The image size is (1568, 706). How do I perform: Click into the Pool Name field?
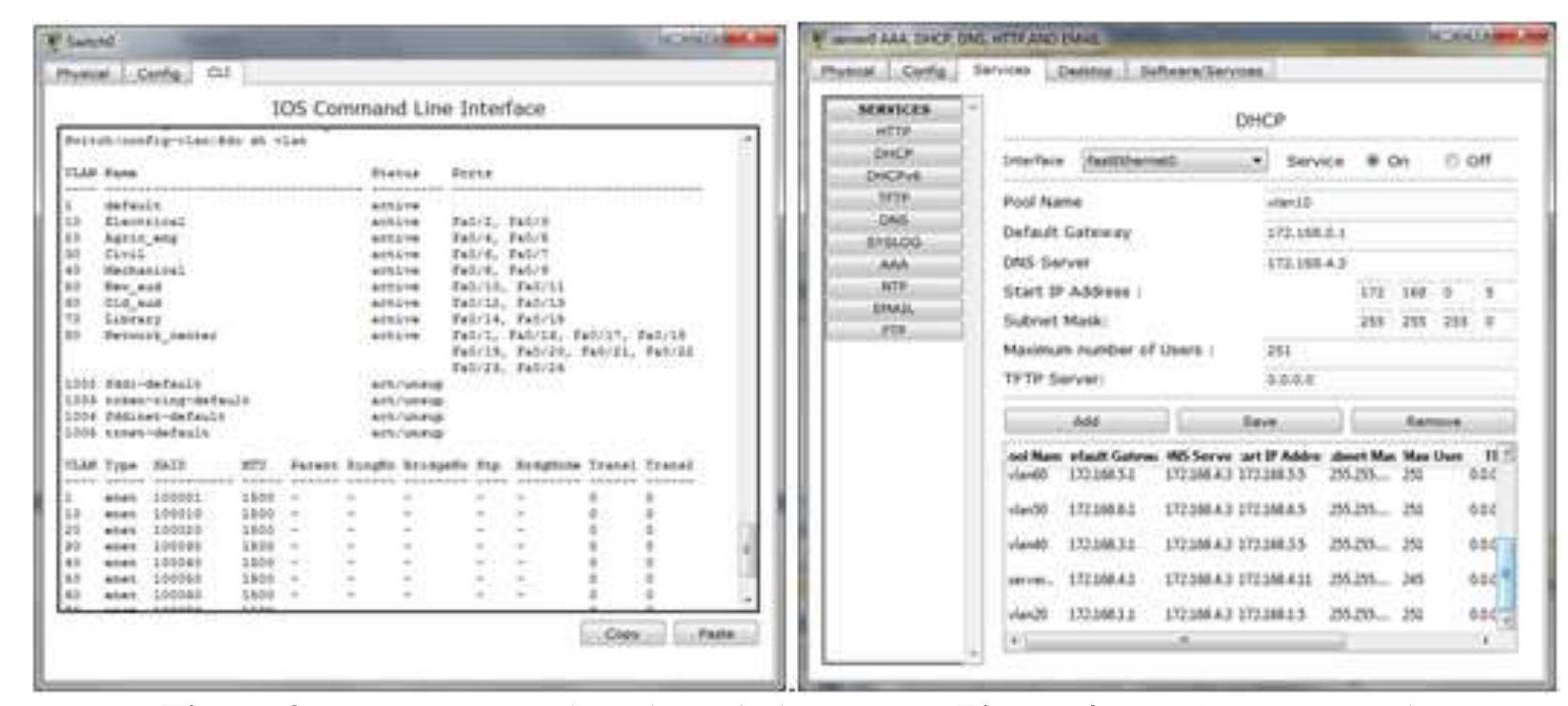tap(1388, 202)
